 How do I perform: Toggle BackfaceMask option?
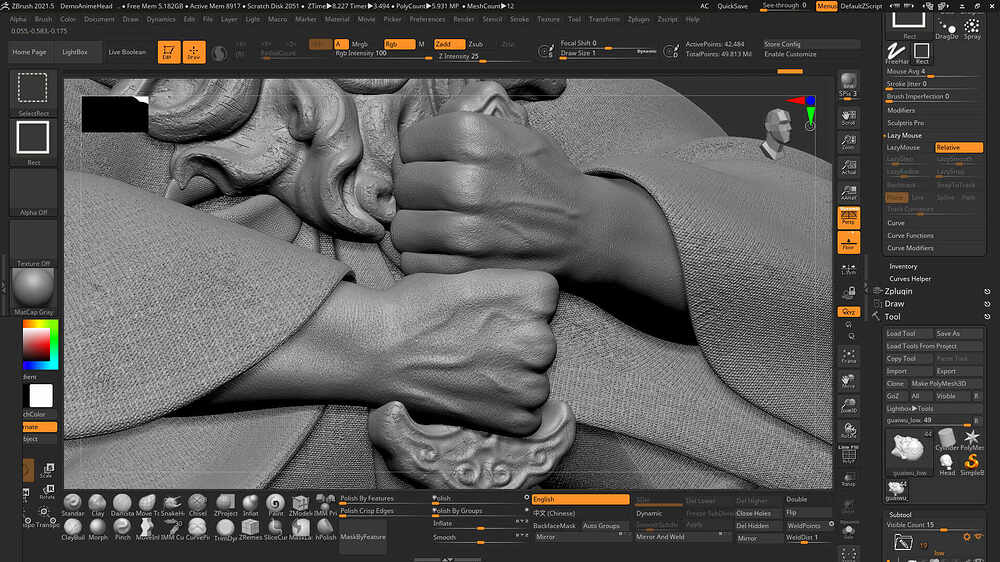pos(555,526)
